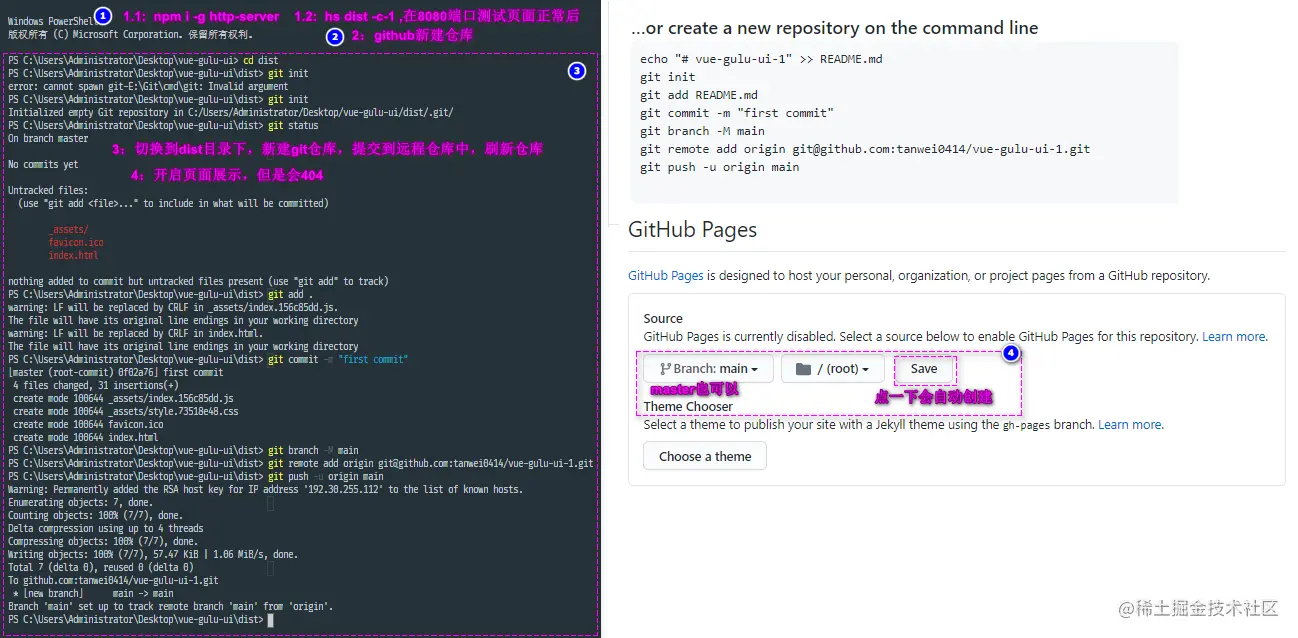This screenshot has width=1298, height=638.
Task: Click 'Delta compression using up to 4 threads' line
Action: point(105,529)
